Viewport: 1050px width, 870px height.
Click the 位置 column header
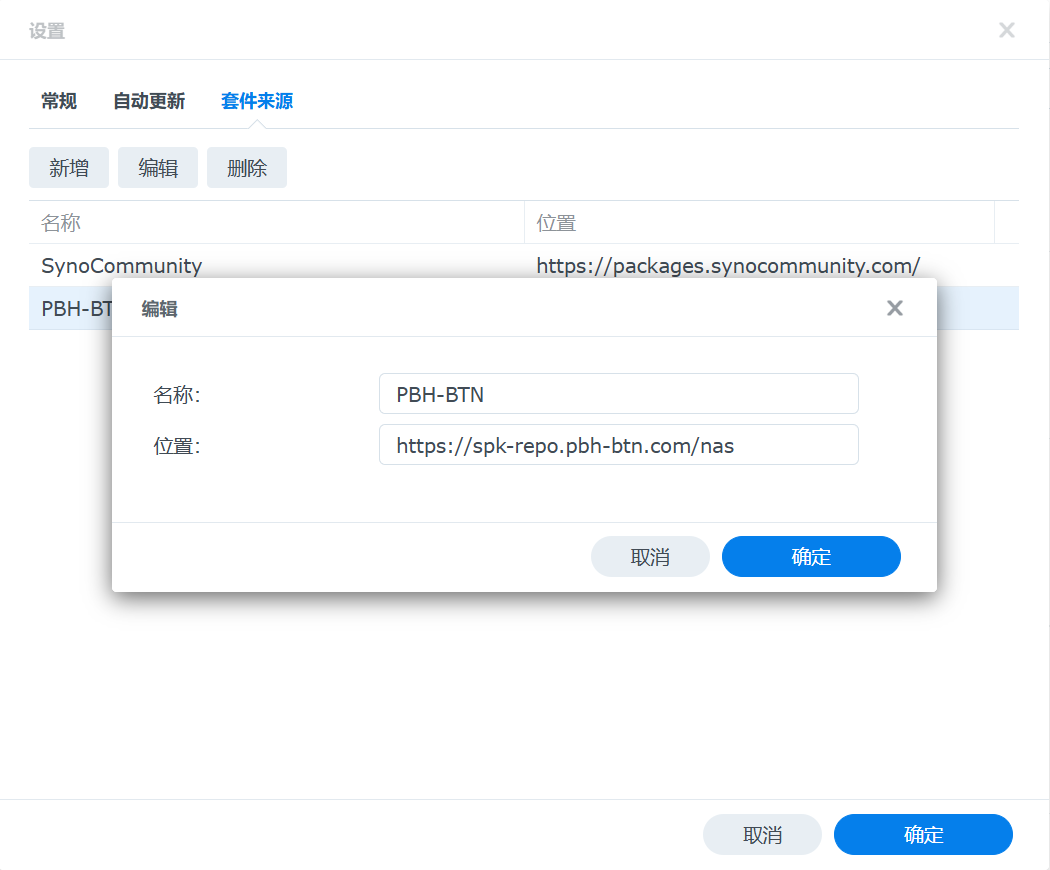[x=758, y=222]
